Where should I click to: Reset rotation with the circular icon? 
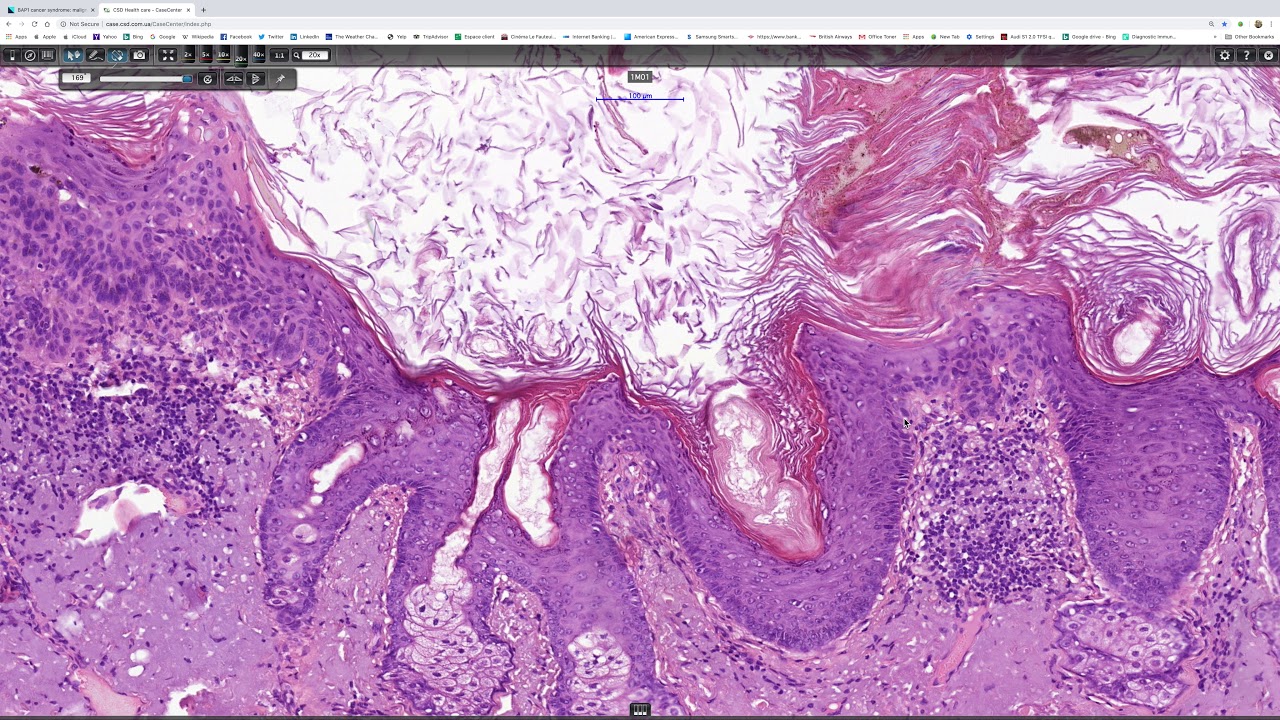208,79
